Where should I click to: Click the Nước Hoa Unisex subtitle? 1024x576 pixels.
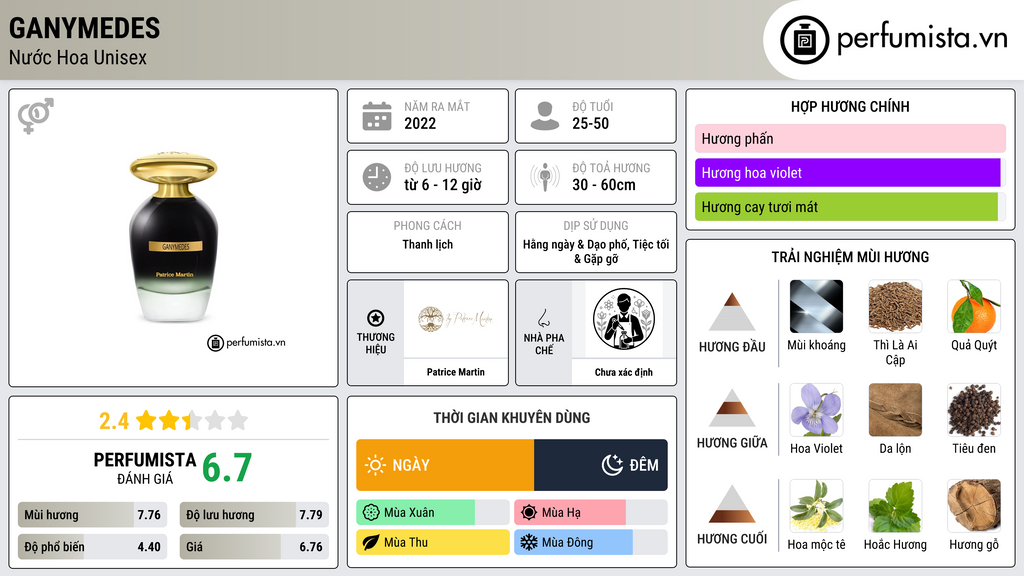point(78,58)
